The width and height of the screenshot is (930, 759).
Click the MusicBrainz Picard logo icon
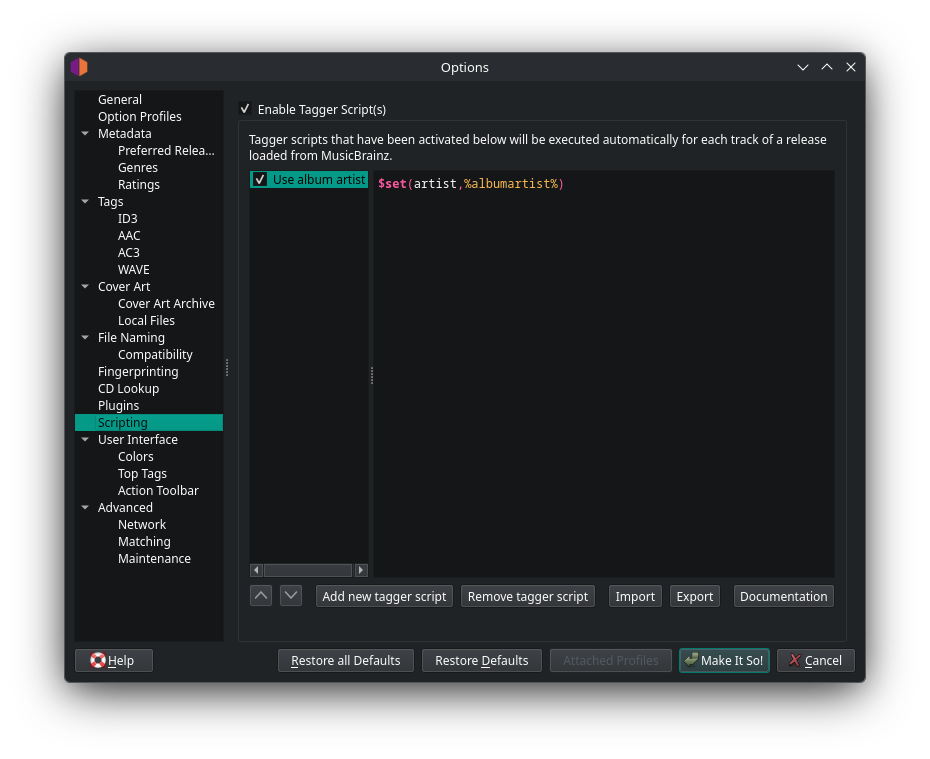pyautogui.click(x=79, y=67)
